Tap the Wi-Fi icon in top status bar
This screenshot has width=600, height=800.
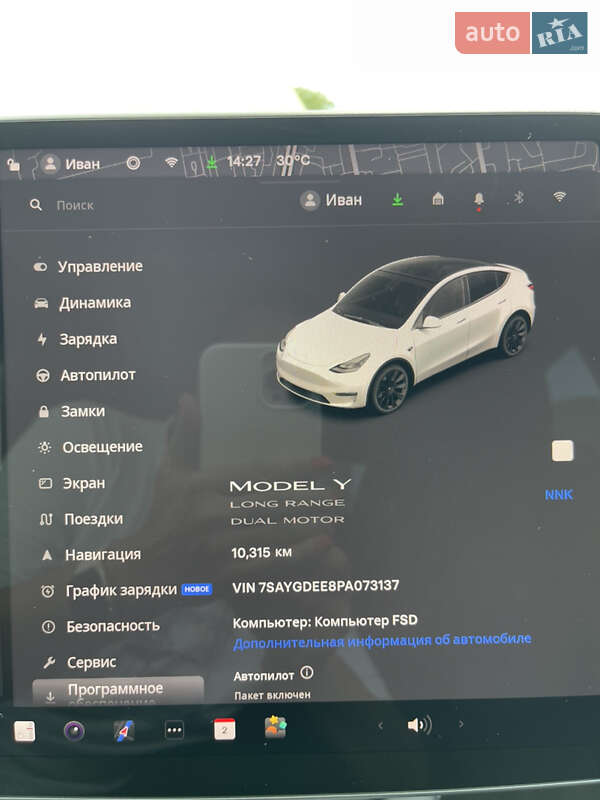[x=171, y=162]
